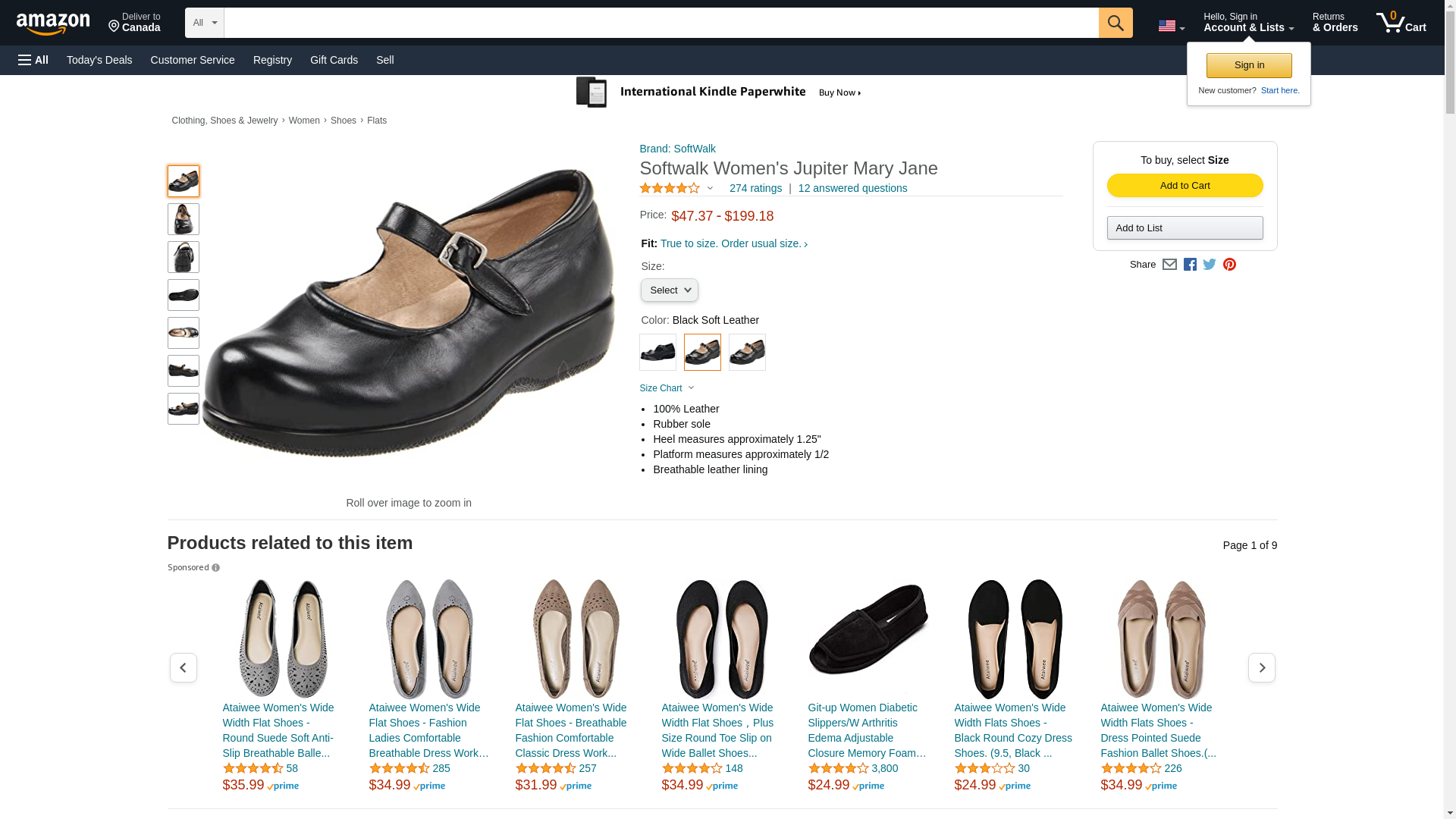Click the search text input field

(x=660, y=23)
